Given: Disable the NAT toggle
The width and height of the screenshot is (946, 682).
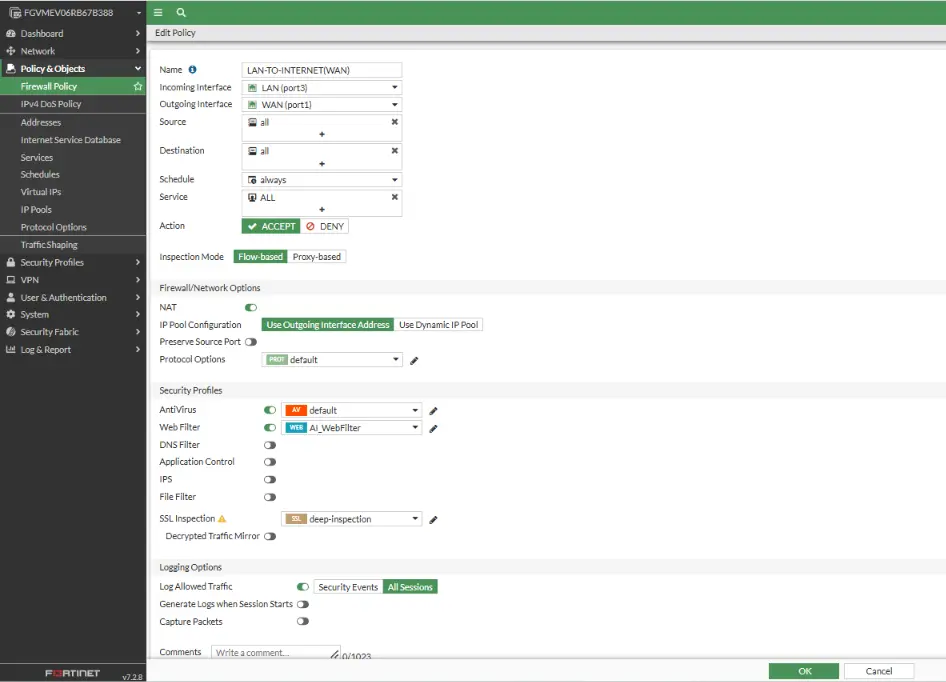Looking at the screenshot, I should 251,307.
